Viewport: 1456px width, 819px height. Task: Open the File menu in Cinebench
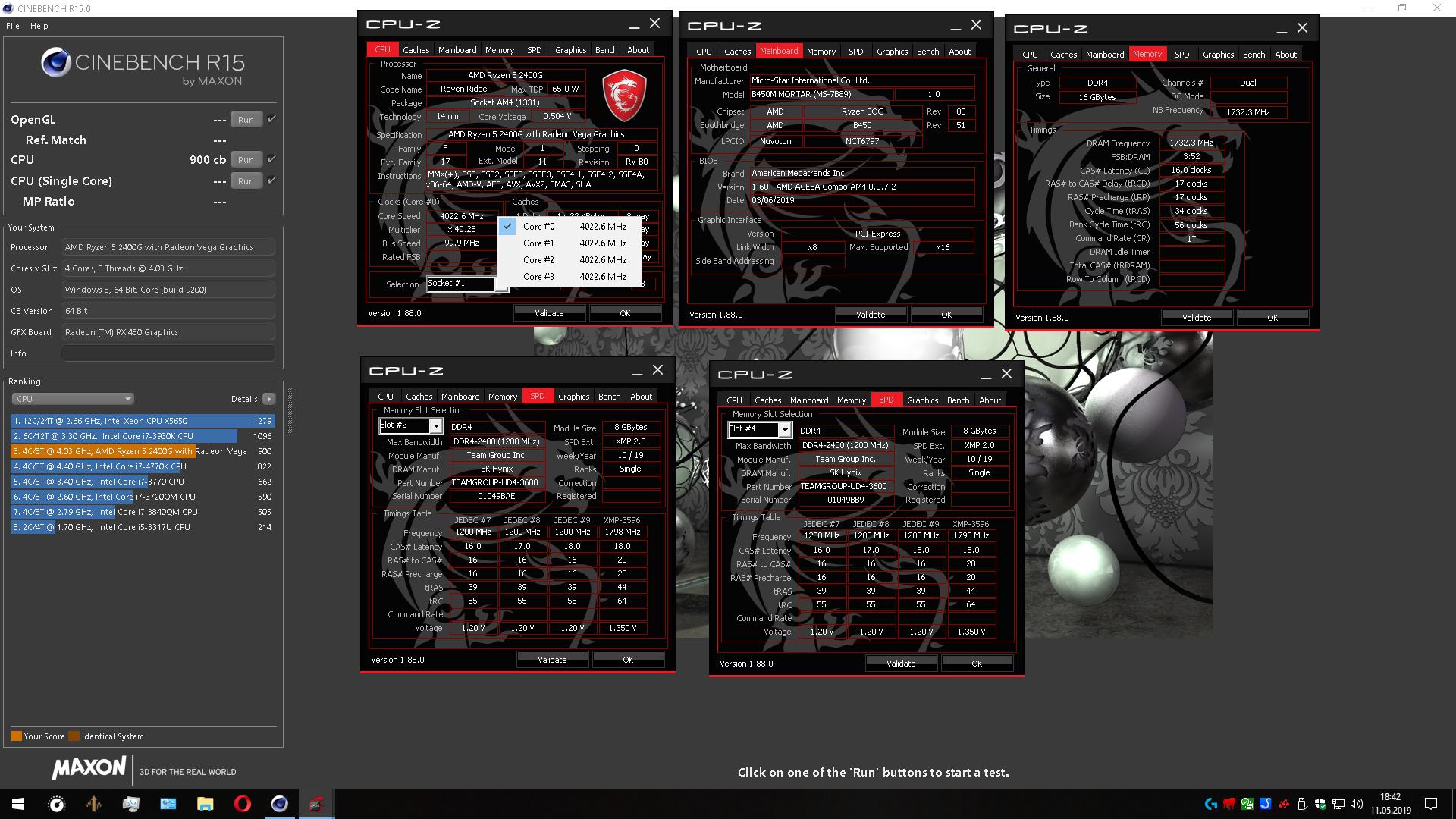tap(13, 26)
